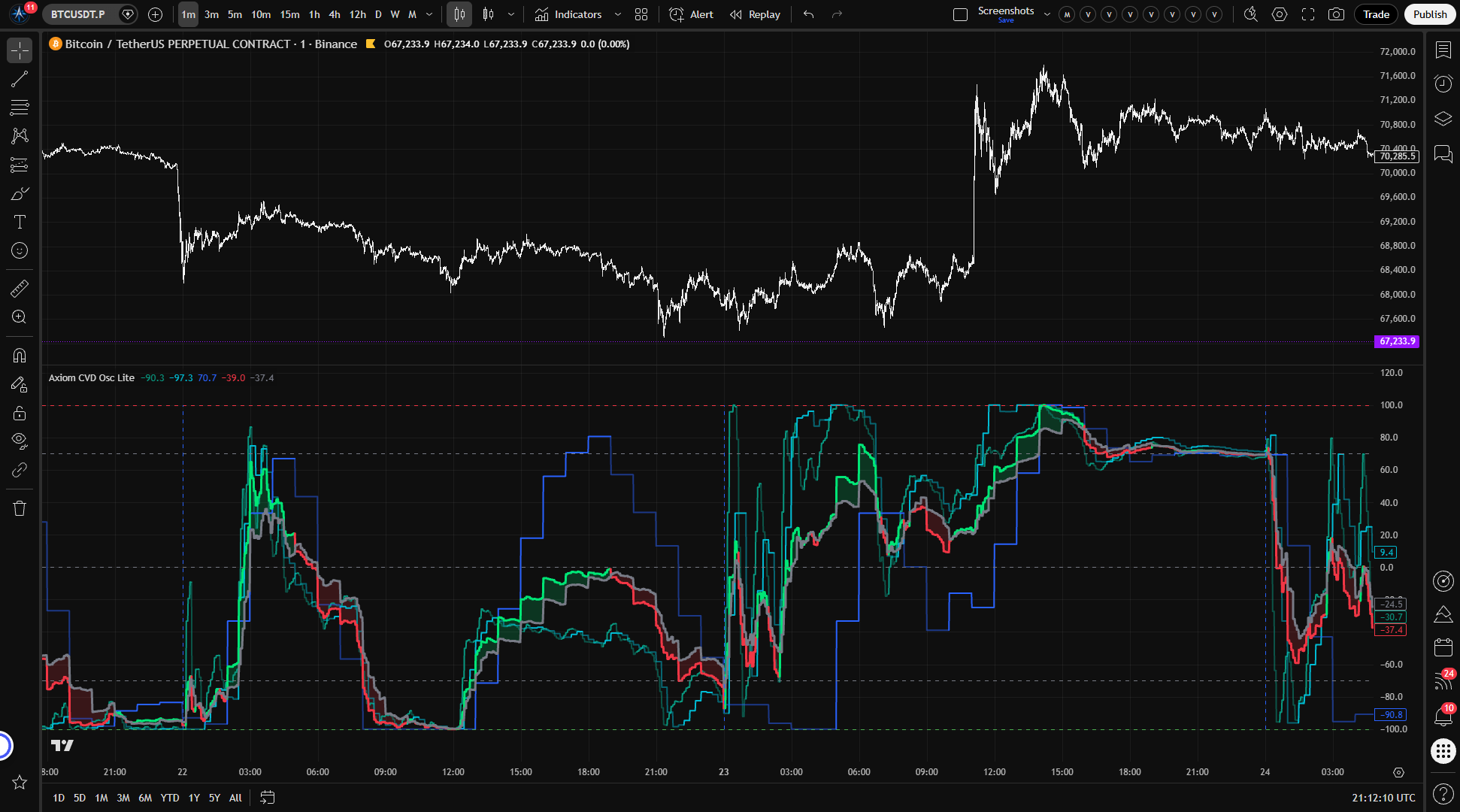Click the purple 67,233.9 price label
This screenshot has height=812, width=1460.
click(x=1397, y=341)
